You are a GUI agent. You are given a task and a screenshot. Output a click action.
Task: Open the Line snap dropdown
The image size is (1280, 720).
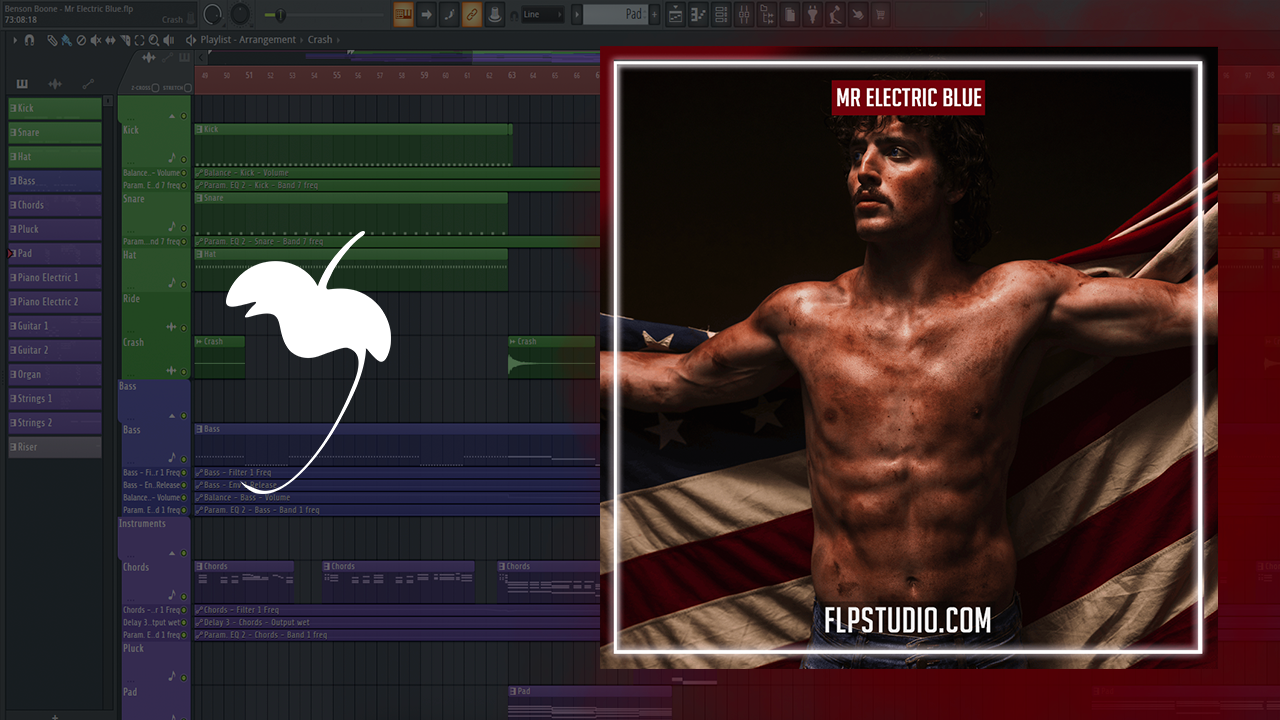[543, 14]
